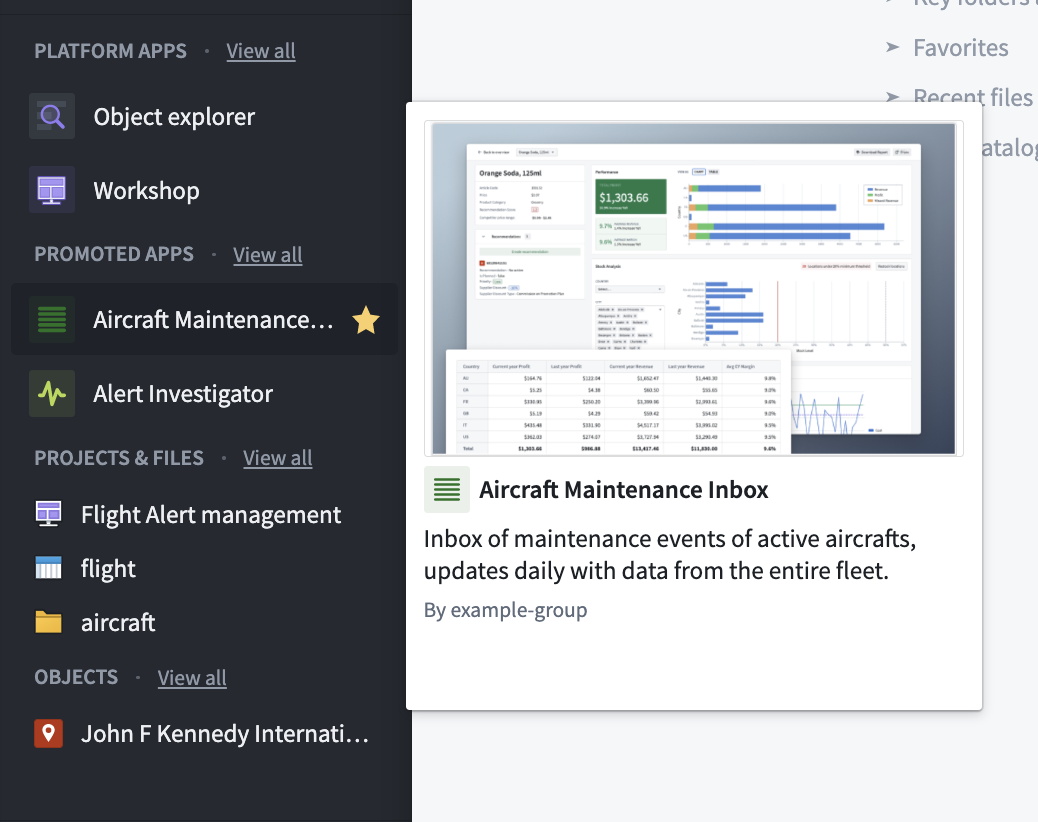Image resolution: width=1038 pixels, height=822 pixels.
Task: View all Projects & Files
Action: [277, 458]
